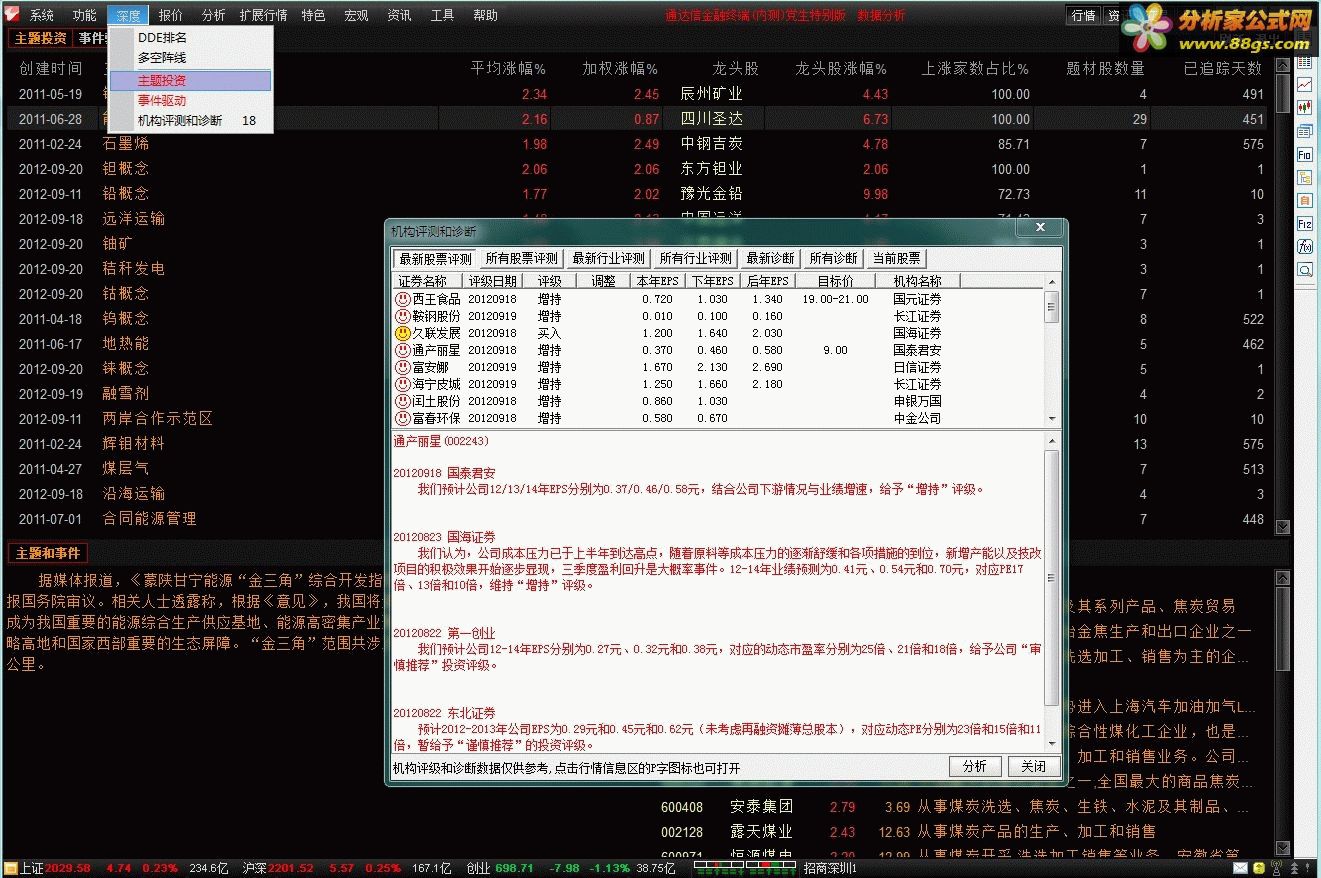Switch to 最新诊断 tab
Screen dimensions: 1321x878
tap(771, 258)
